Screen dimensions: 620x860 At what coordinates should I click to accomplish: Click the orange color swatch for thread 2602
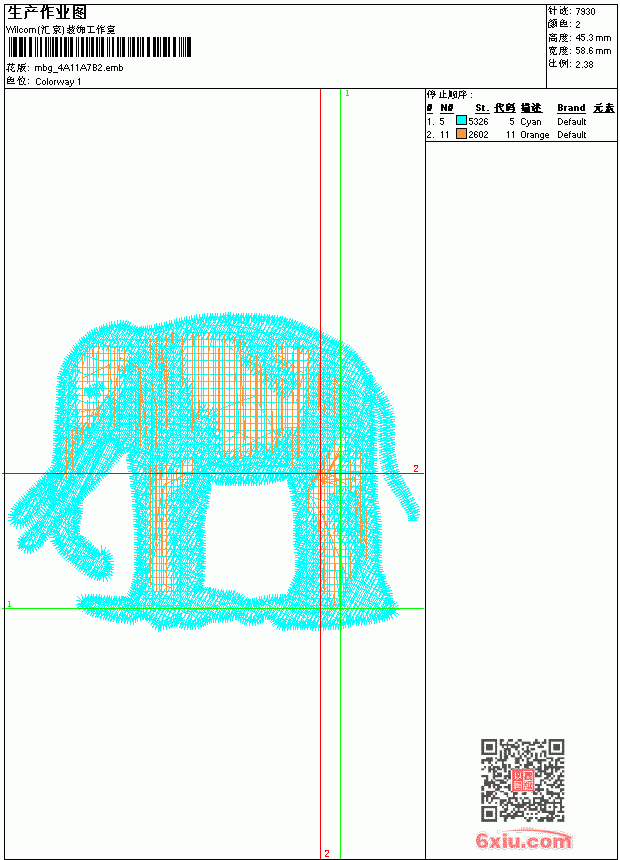tap(461, 133)
